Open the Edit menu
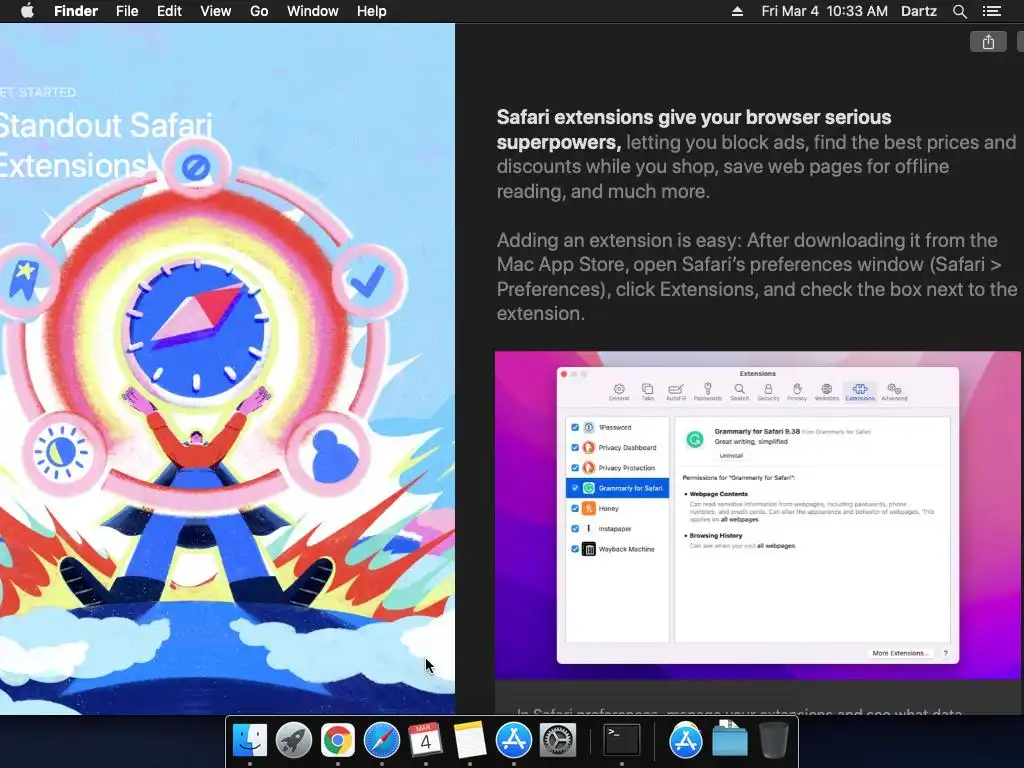Viewport: 1024px width, 768px height. pos(169,11)
